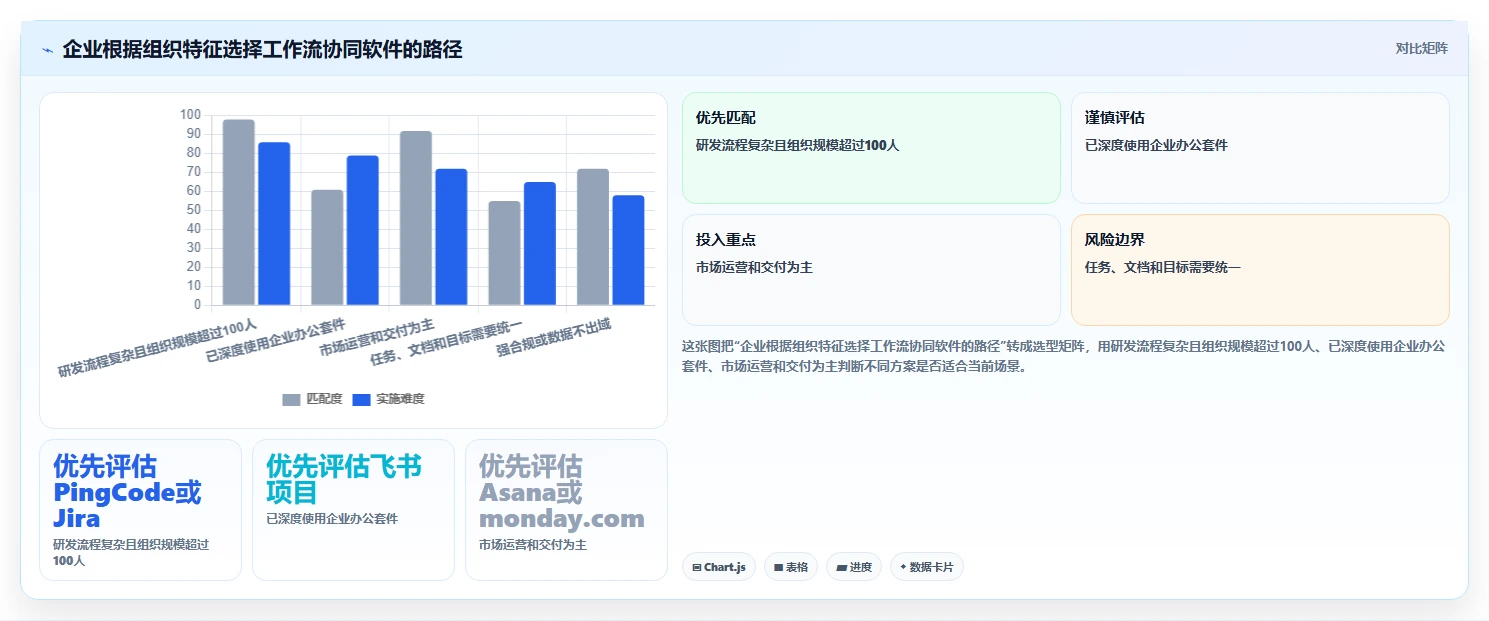Click the gray 匹配度 bar for 已深度使用企业办公套件
The height and width of the screenshot is (621, 1489).
click(x=327, y=247)
